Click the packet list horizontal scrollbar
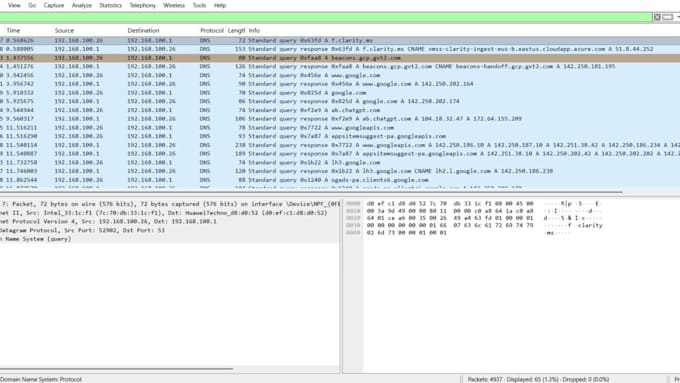 coord(311,192)
